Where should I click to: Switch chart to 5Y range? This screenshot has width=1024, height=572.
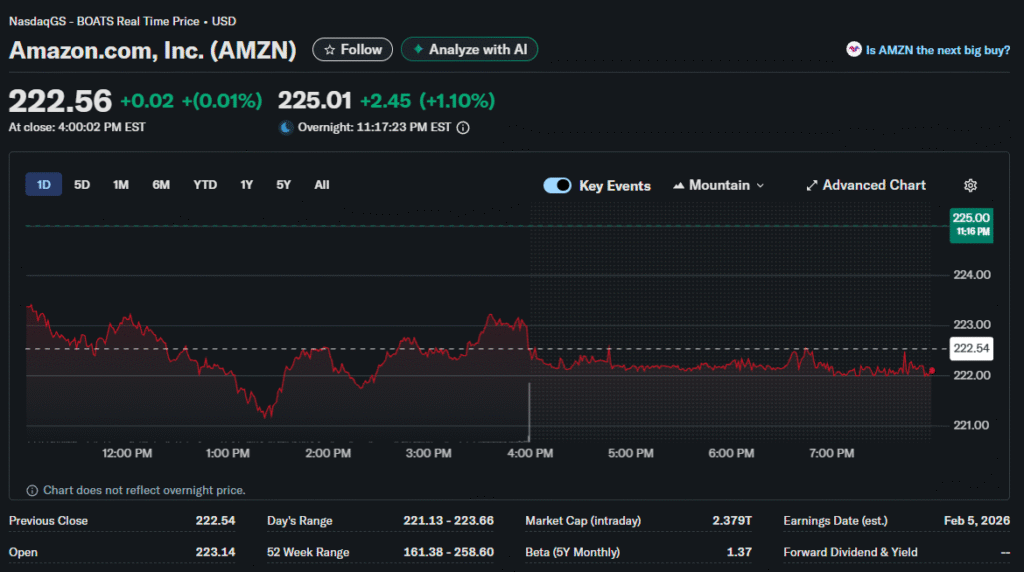coord(284,185)
